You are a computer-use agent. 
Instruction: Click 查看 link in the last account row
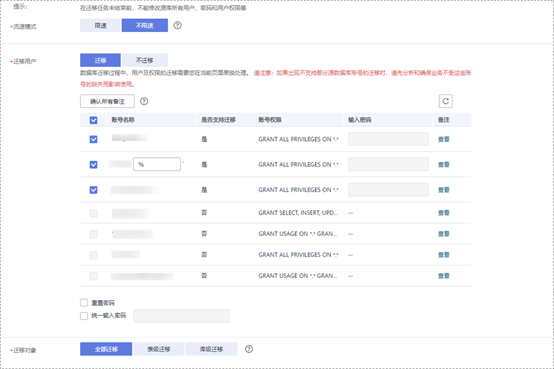coord(444,276)
